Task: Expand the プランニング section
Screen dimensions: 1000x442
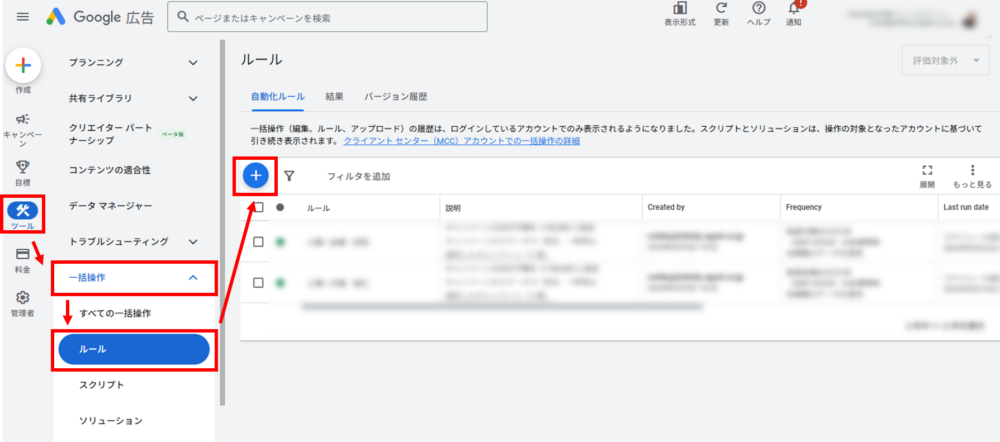Action: (x=193, y=63)
